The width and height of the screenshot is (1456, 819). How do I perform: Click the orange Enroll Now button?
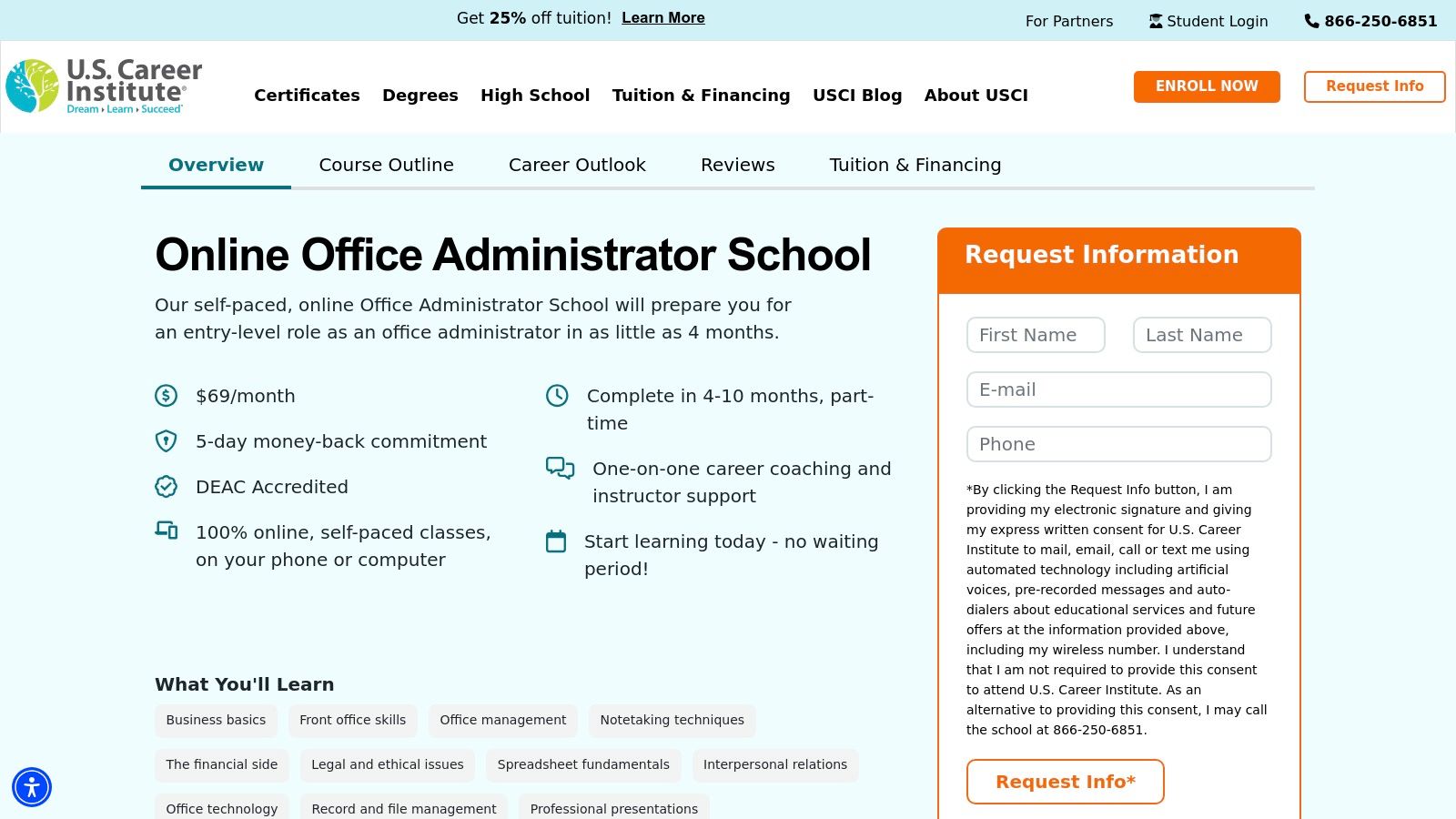coord(1207,86)
